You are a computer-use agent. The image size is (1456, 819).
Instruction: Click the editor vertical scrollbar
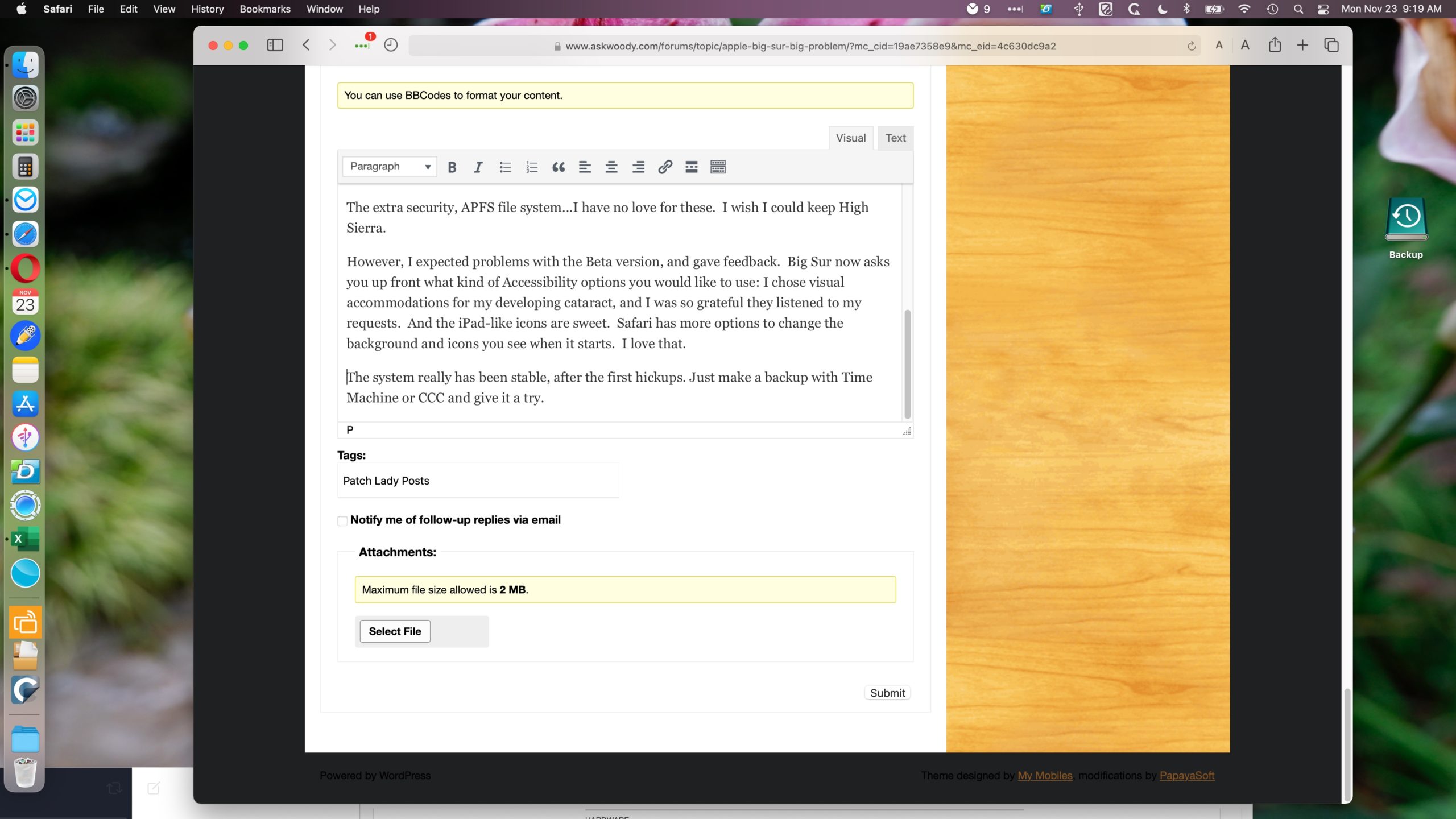tap(907, 364)
